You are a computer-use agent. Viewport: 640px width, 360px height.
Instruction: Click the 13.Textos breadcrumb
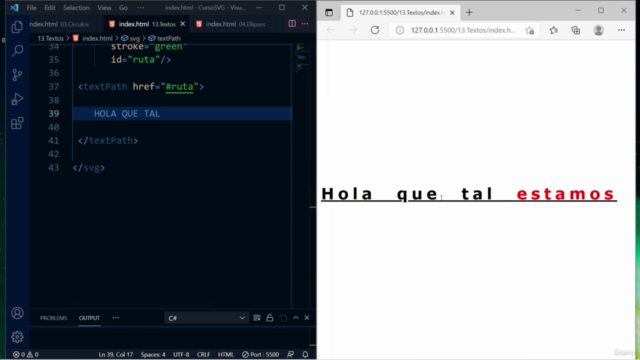point(51,38)
